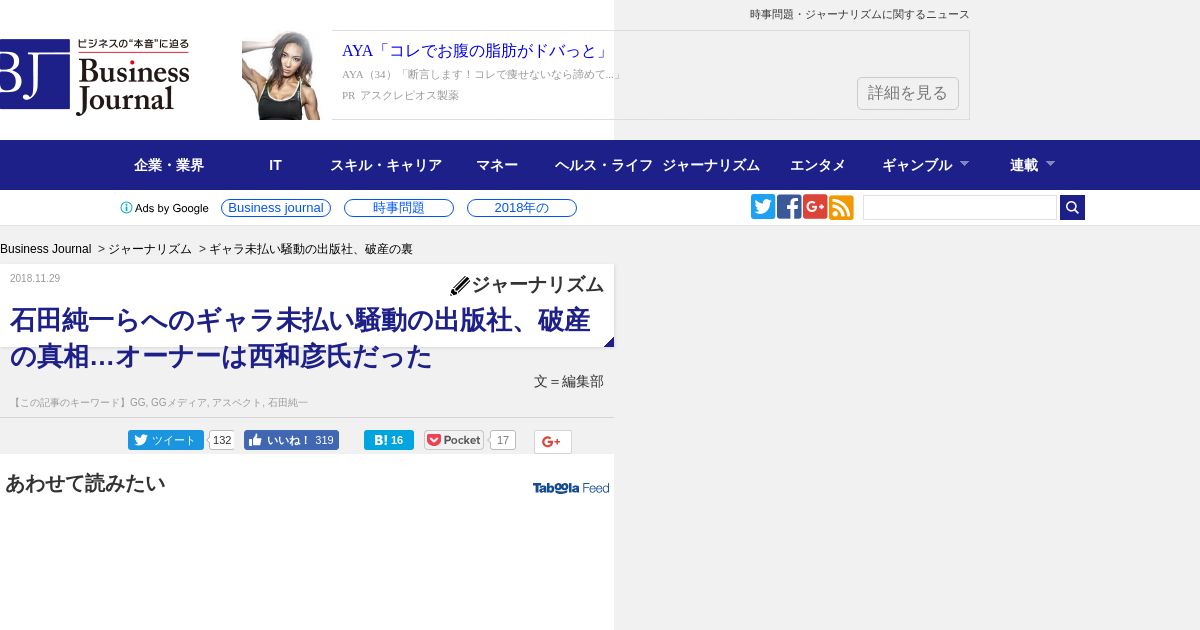This screenshot has width=1200, height=630.
Task: Click the AYA ad photo thumbnail
Action: pos(281,76)
